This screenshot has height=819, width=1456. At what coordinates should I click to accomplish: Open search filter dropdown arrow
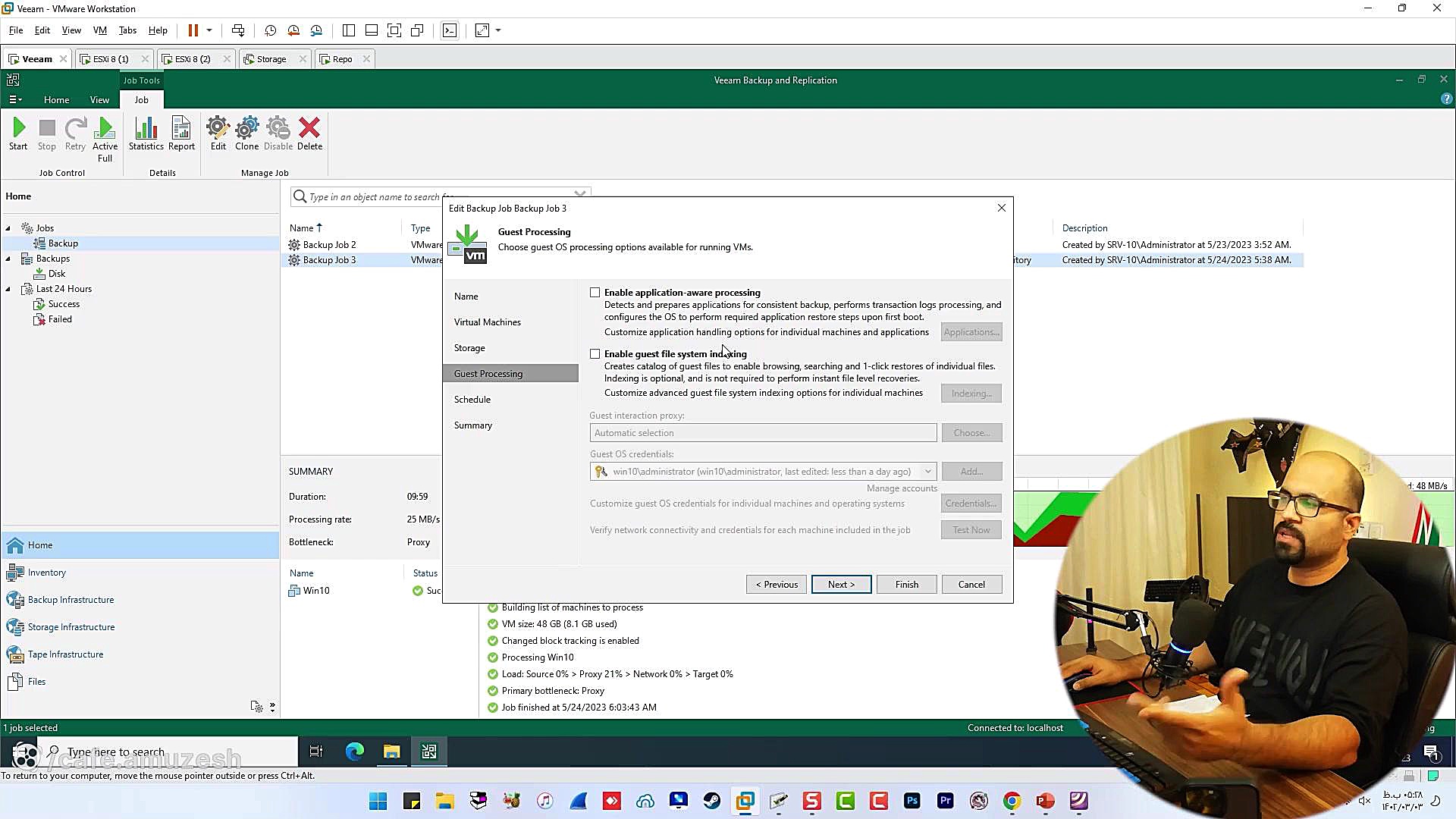tap(580, 195)
